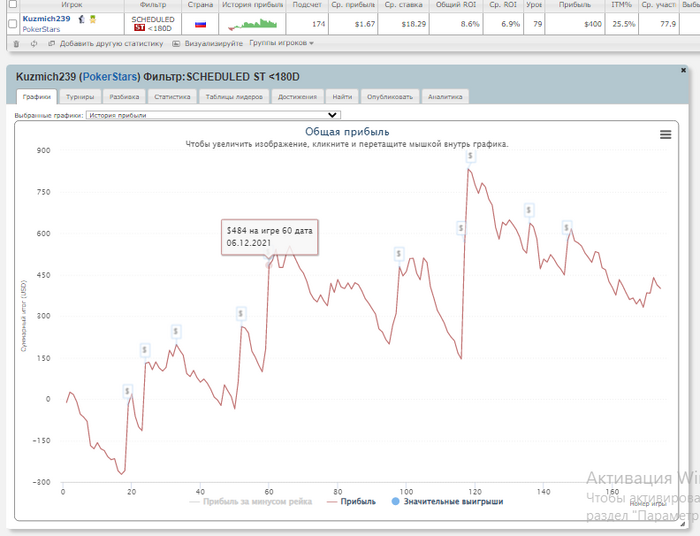Open the 'Аналитика' tab

445,96
